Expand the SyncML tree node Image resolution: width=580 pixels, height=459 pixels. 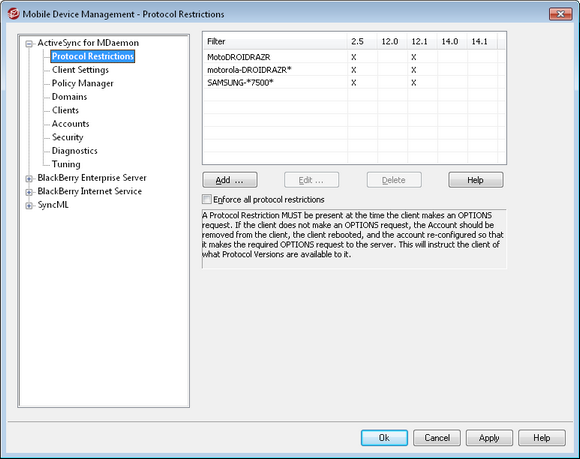click(29, 206)
